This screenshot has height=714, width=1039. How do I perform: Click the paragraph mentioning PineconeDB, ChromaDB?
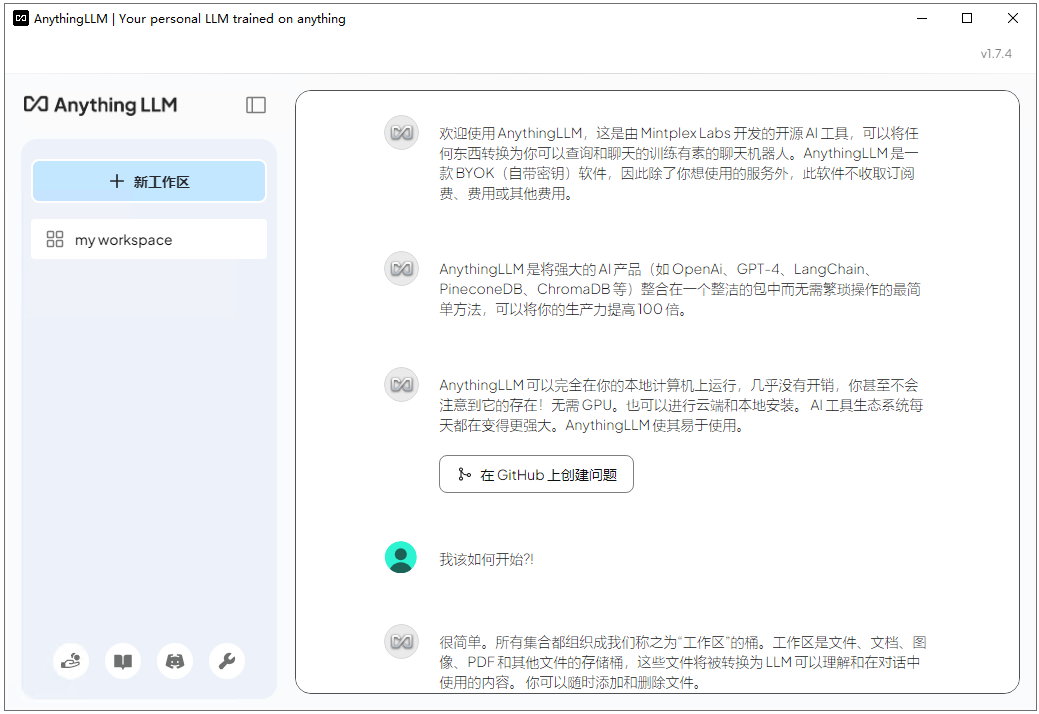(x=680, y=289)
